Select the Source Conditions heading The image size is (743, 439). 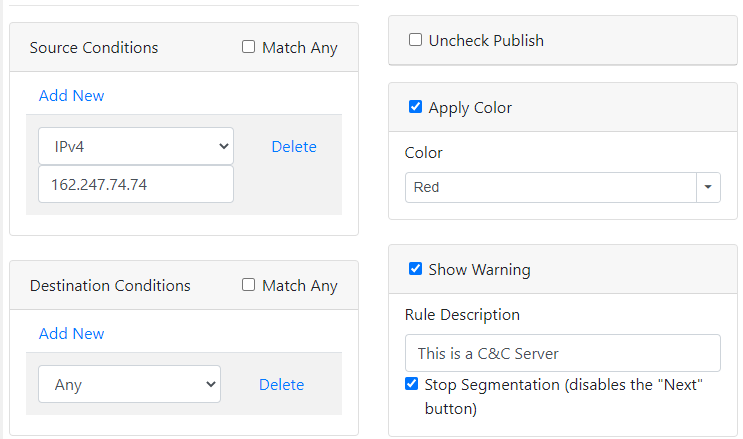click(x=94, y=47)
